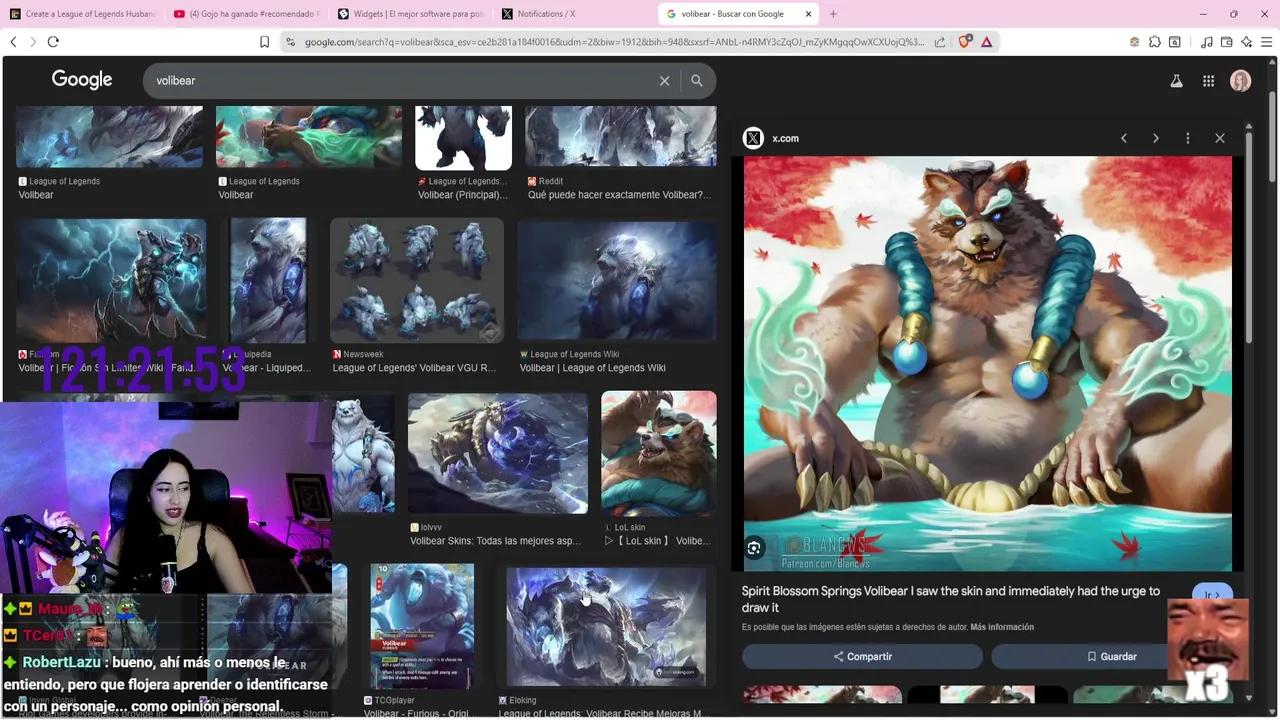The height and width of the screenshot is (720, 1280).
Task: Show previous image in preview panel
Action: pyautogui.click(x=1124, y=138)
